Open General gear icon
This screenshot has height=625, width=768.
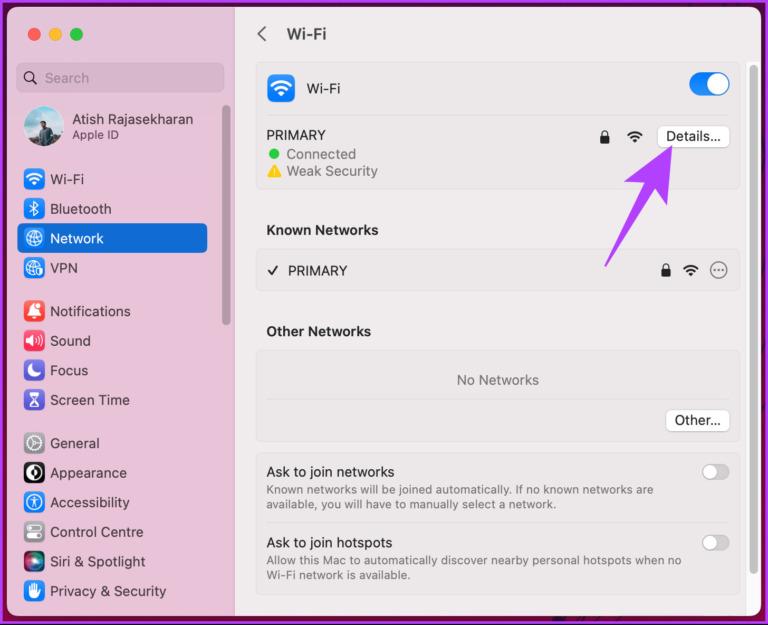(x=34, y=443)
